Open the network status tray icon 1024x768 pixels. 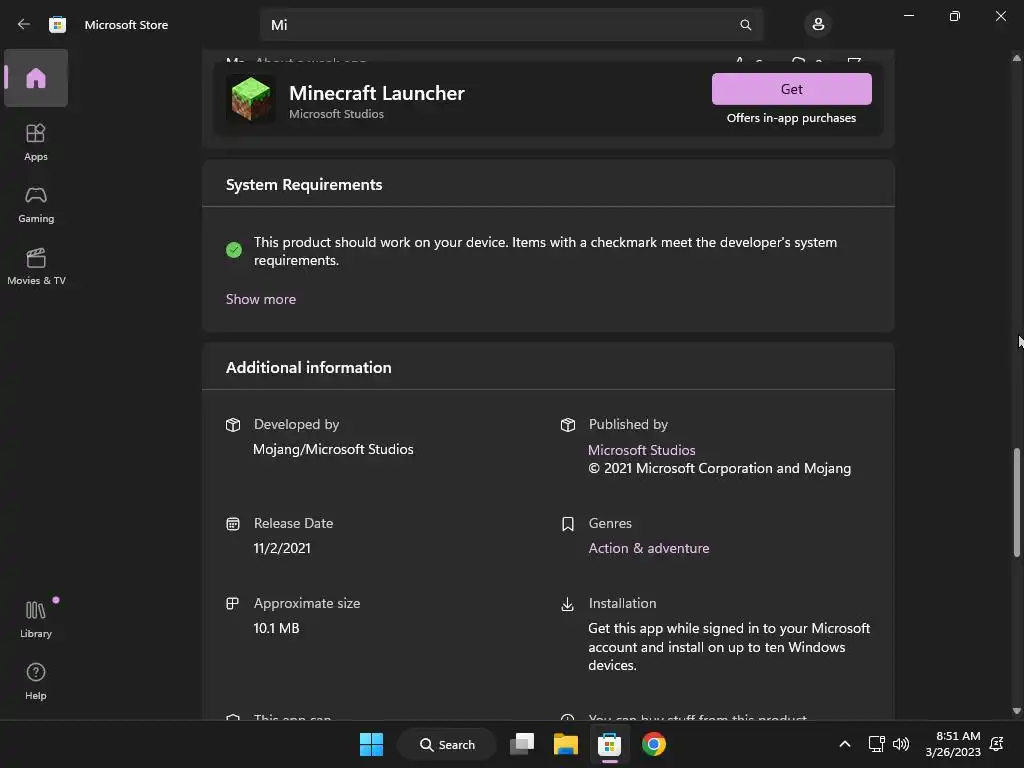(876, 744)
